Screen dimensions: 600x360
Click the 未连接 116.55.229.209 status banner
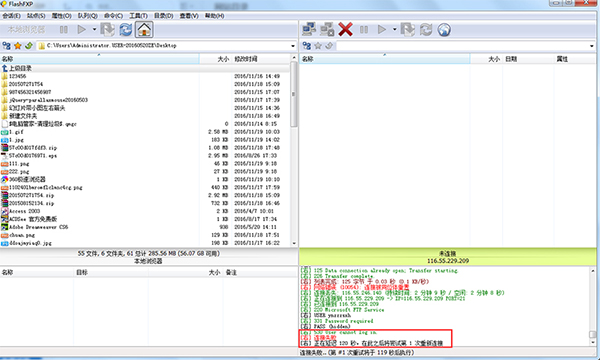point(448,257)
